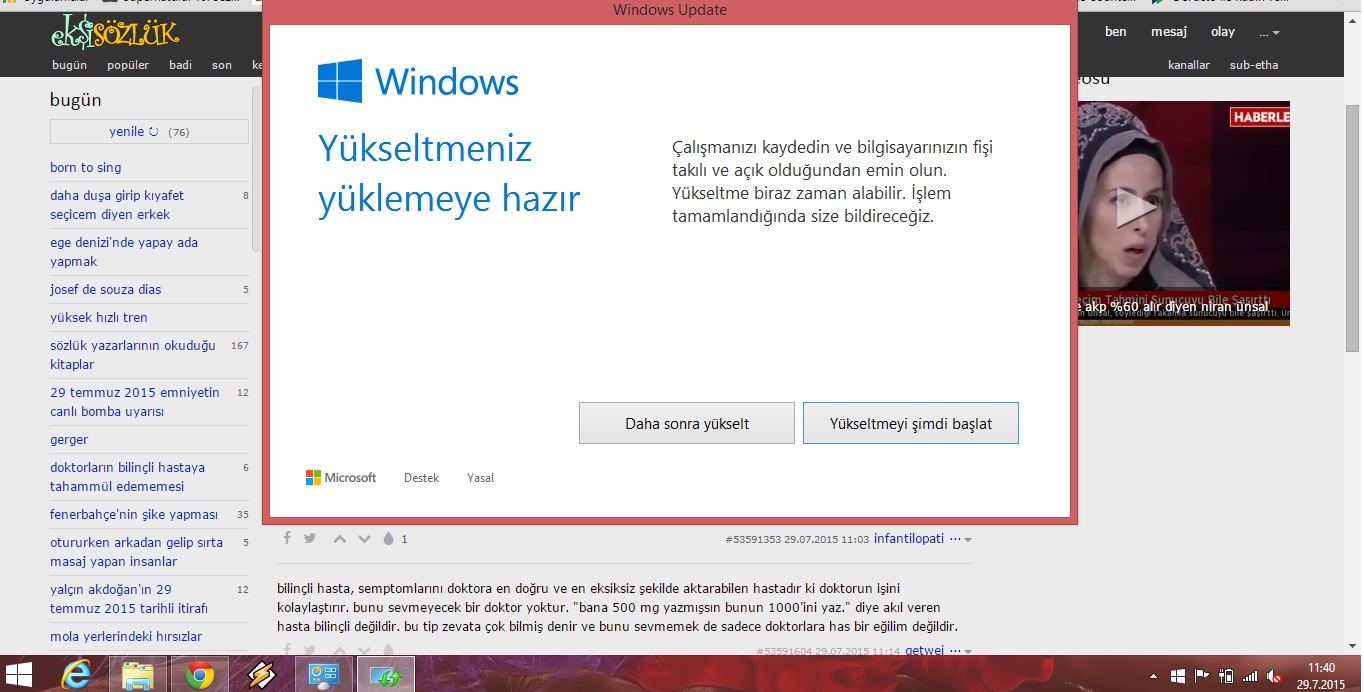This screenshot has height=692, width=1364.
Task: Open the top navigation "..." dropdown
Action: point(1269,32)
